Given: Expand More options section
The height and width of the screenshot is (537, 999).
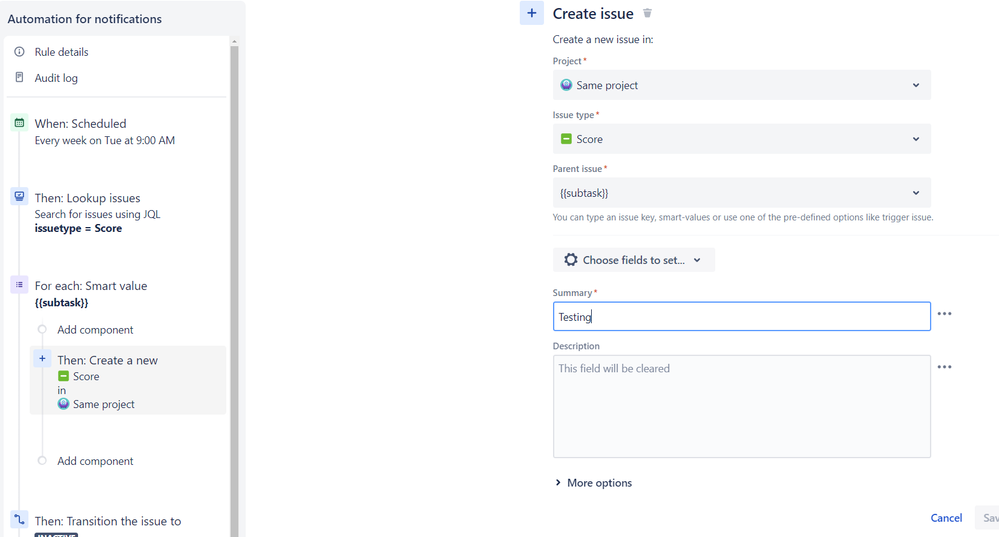Looking at the screenshot, I should (594, 483).
